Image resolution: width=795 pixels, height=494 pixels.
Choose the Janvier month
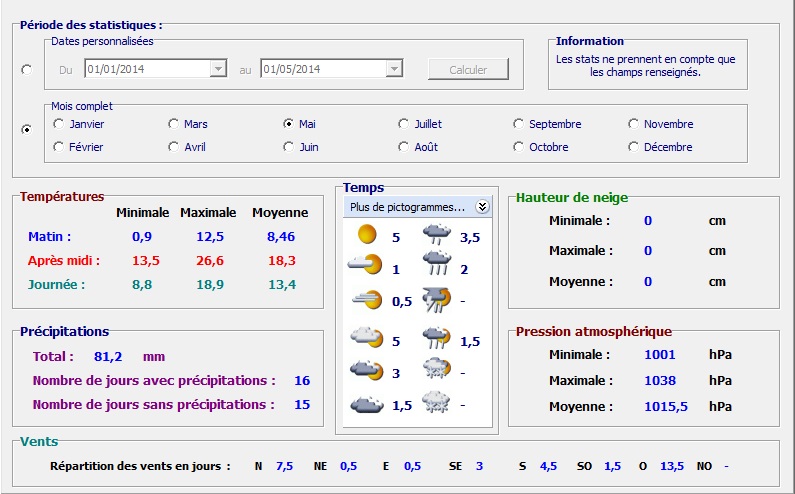(x=79, y=124)
